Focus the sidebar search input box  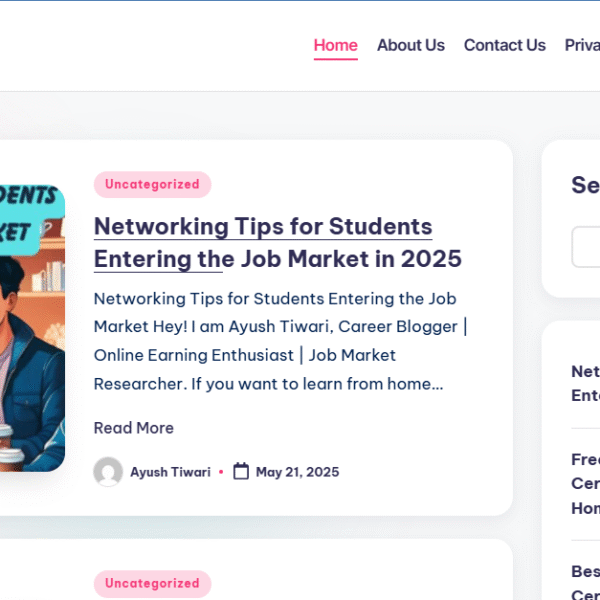[586, 247]
